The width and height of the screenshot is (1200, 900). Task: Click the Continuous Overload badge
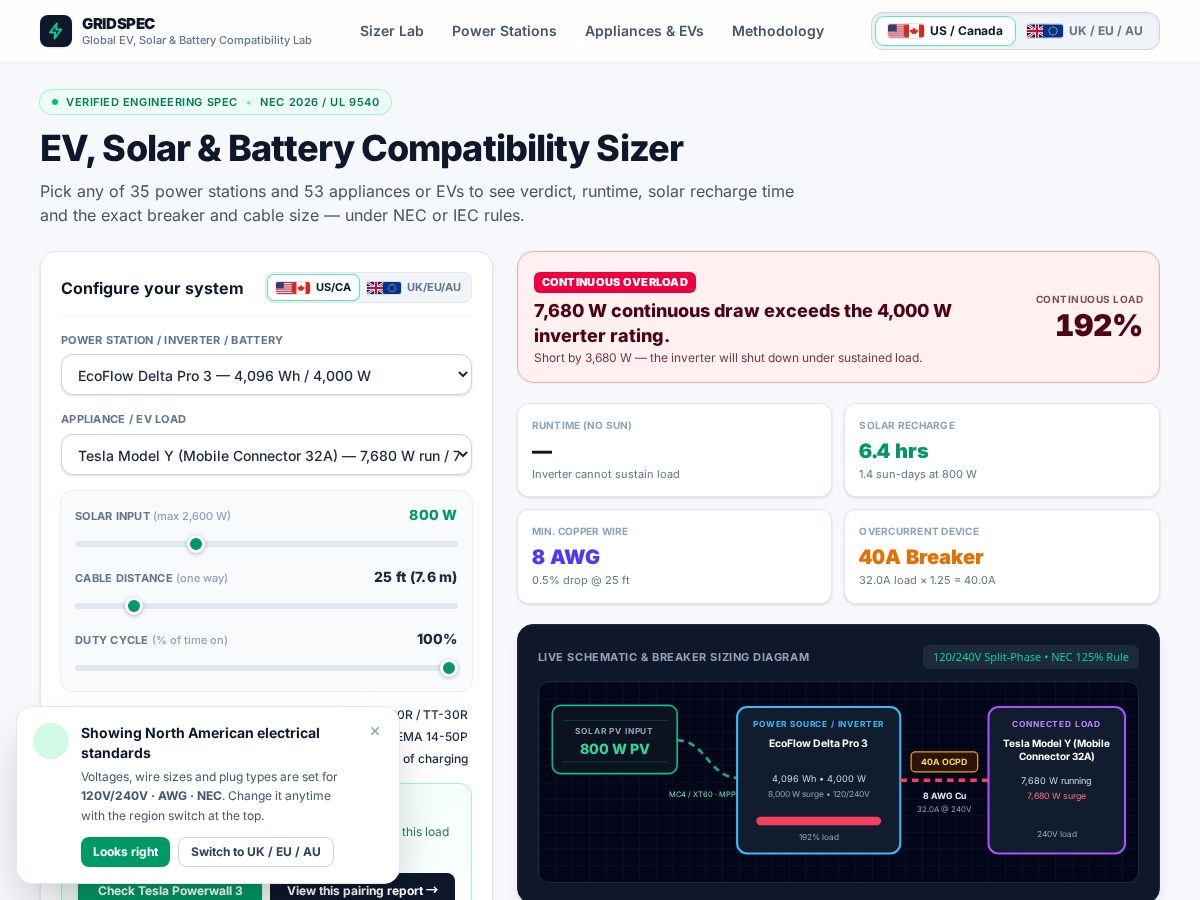[615, 282]
